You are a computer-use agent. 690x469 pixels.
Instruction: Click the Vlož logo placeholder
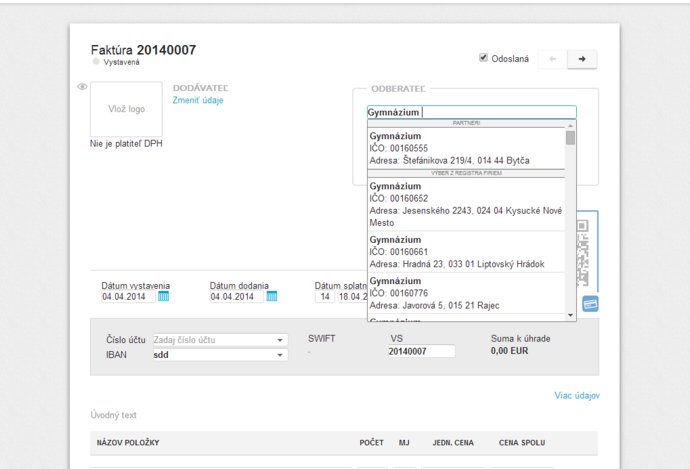[x=126, y=109]
